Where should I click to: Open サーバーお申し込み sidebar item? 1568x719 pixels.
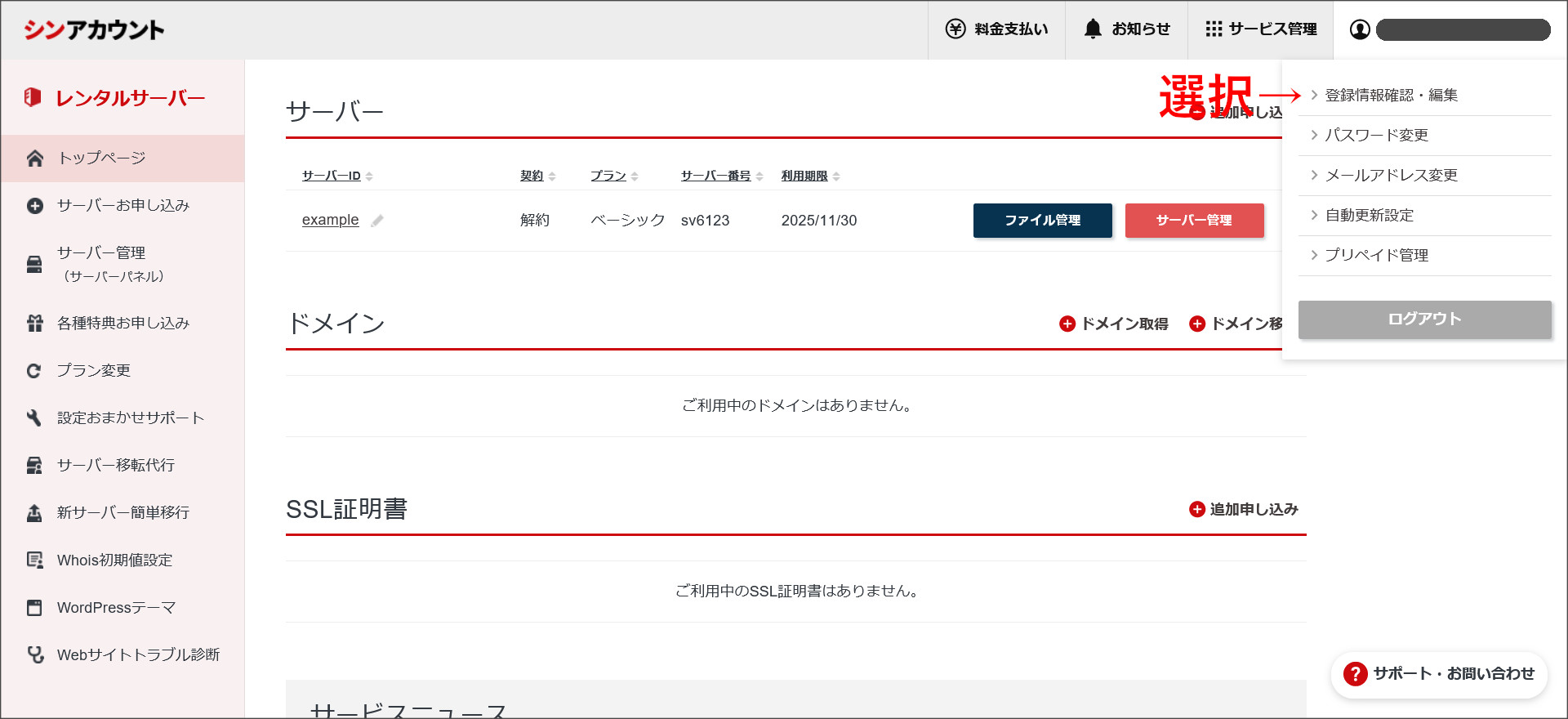(x=122, y=206)
